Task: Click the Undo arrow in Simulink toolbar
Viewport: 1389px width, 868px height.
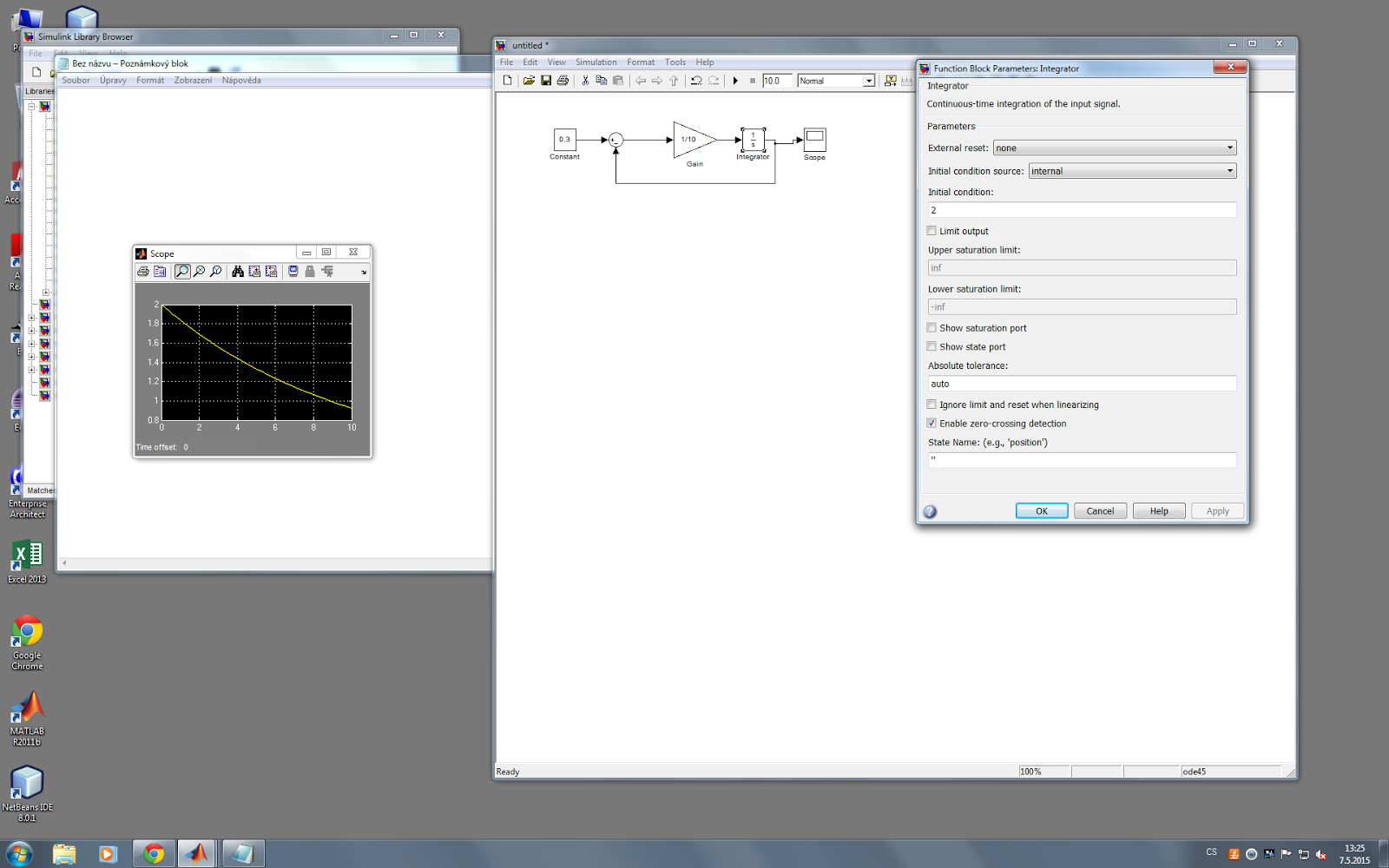Action: tap(696, 81)
